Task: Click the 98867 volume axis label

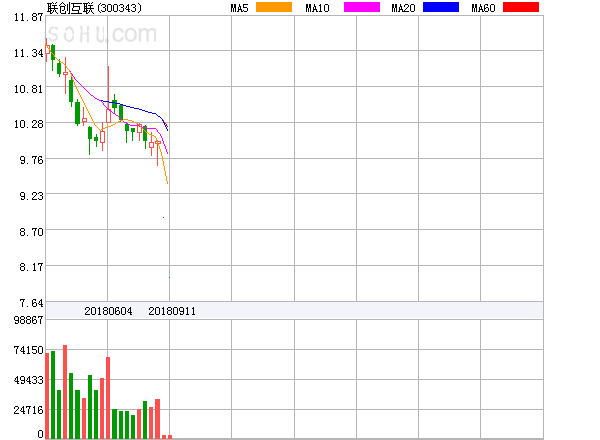Action: [21, 320]
